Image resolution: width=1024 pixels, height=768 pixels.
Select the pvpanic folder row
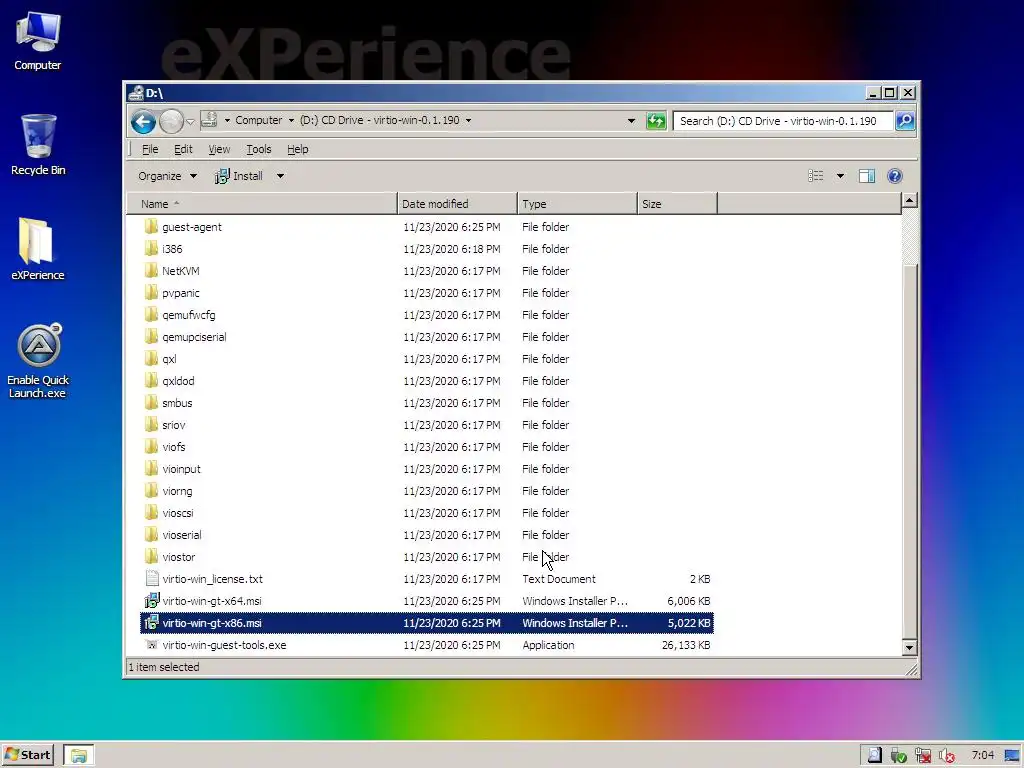pyautogui.click(x=427, y=293)
